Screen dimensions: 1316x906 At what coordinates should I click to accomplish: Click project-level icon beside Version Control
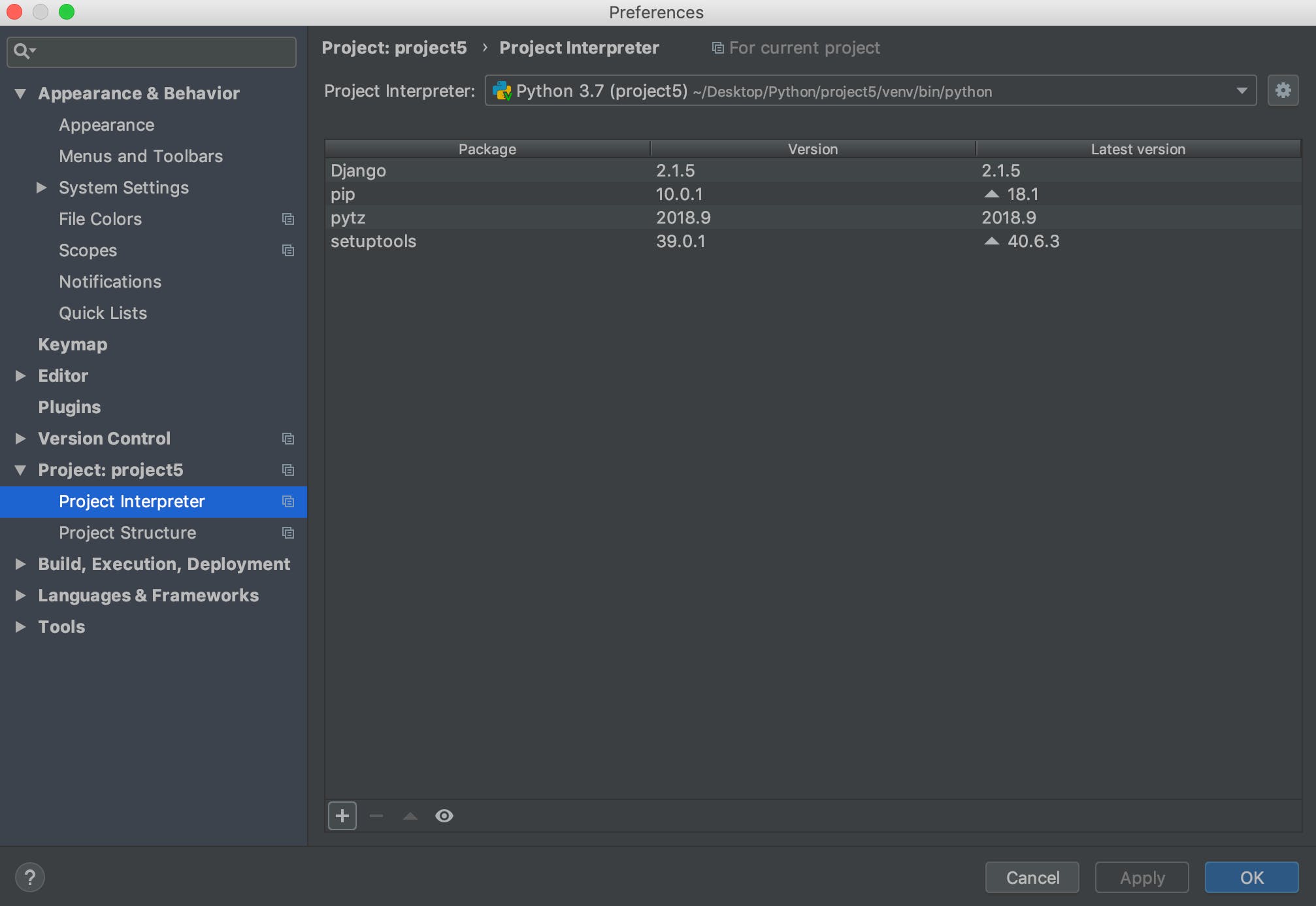point(288,439)
